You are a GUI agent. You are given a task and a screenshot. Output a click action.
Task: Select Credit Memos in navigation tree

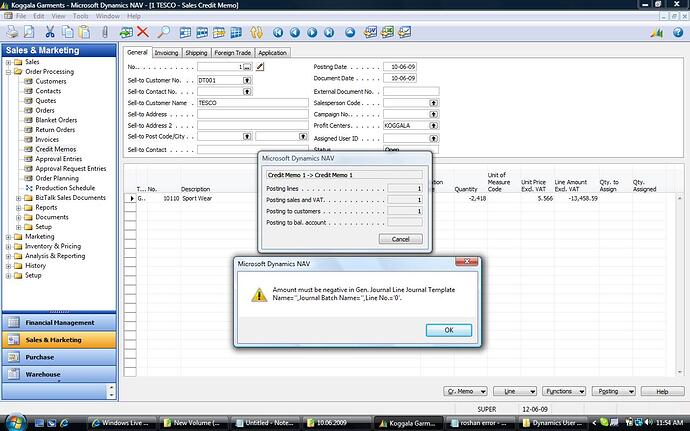pos(55,149)
